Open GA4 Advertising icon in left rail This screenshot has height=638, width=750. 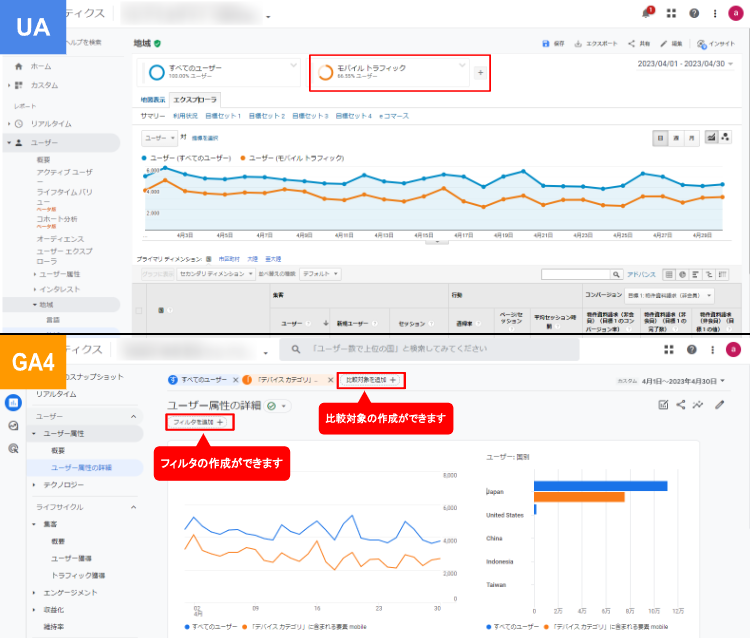[x=13, y=449]
